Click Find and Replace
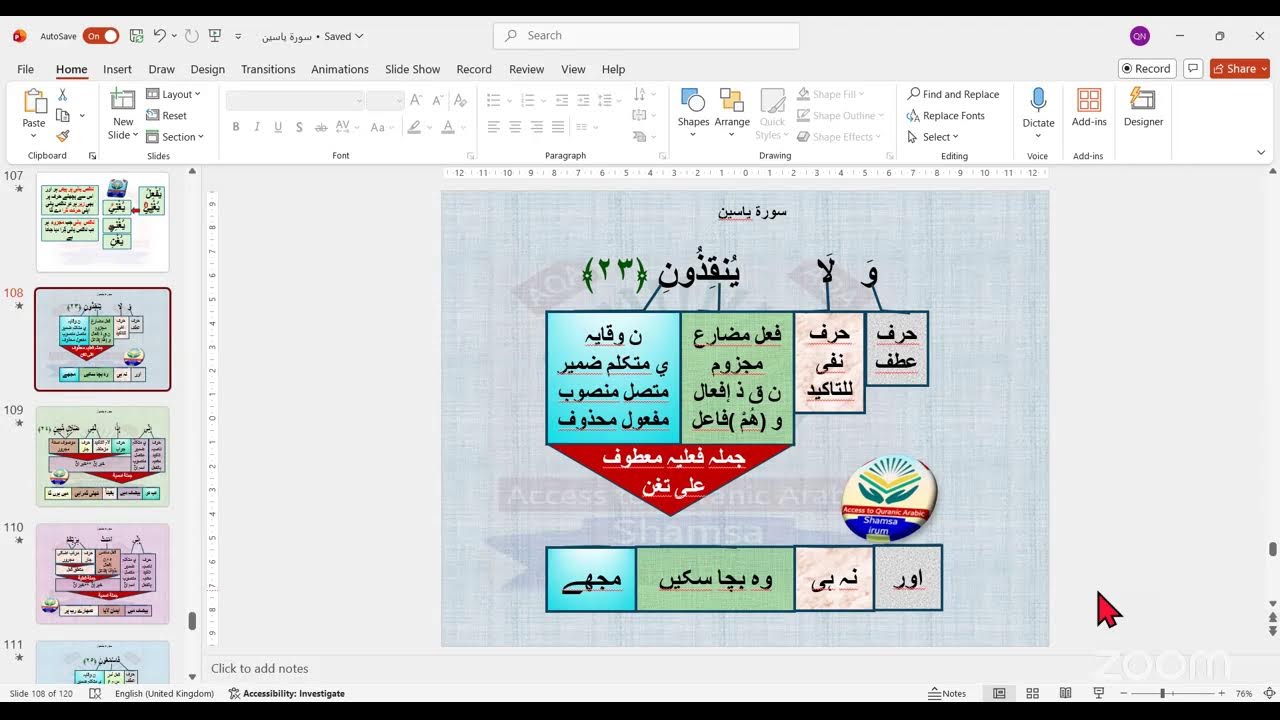The height and width of the screenshot is (720, 1280). tap(953, 94)
